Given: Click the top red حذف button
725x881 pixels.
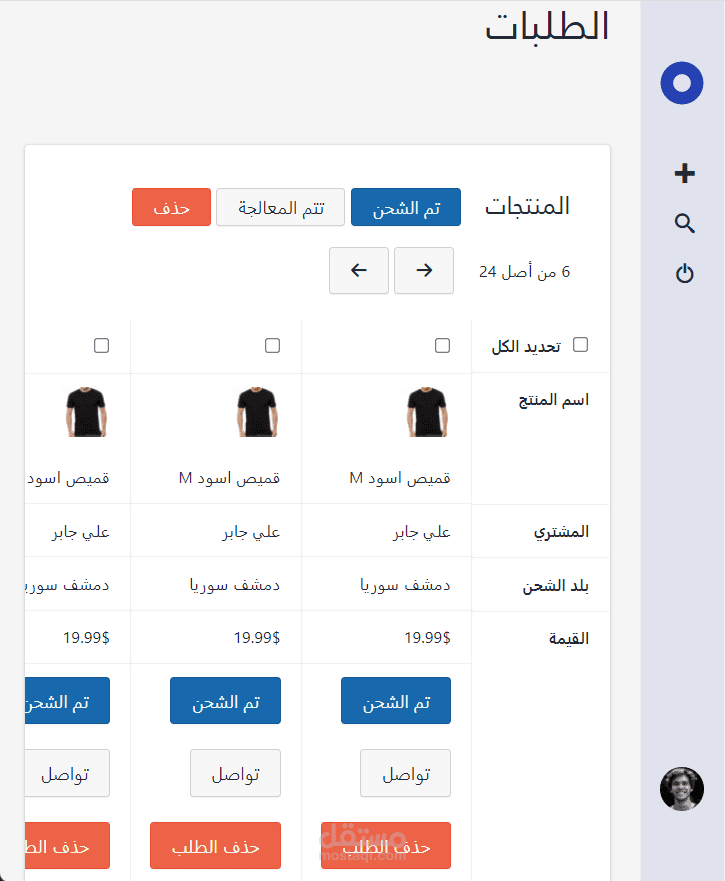Looking at the screenshot, I should point(171,208).
